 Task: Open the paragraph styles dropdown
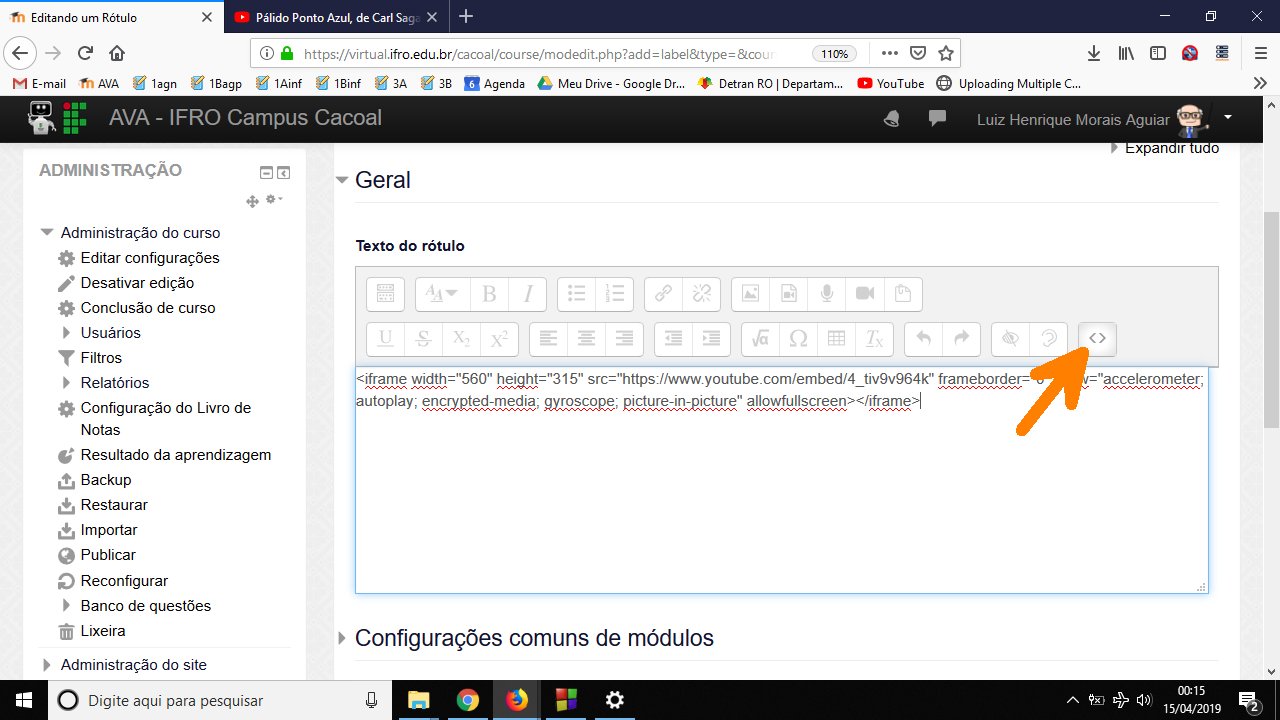click(x=441, y=294)
